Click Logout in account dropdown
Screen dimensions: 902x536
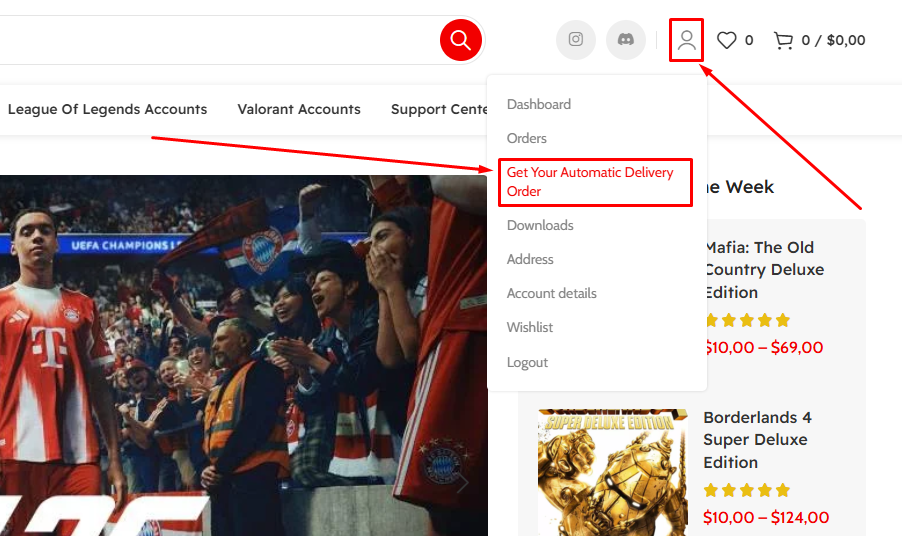tap(527, 362)
